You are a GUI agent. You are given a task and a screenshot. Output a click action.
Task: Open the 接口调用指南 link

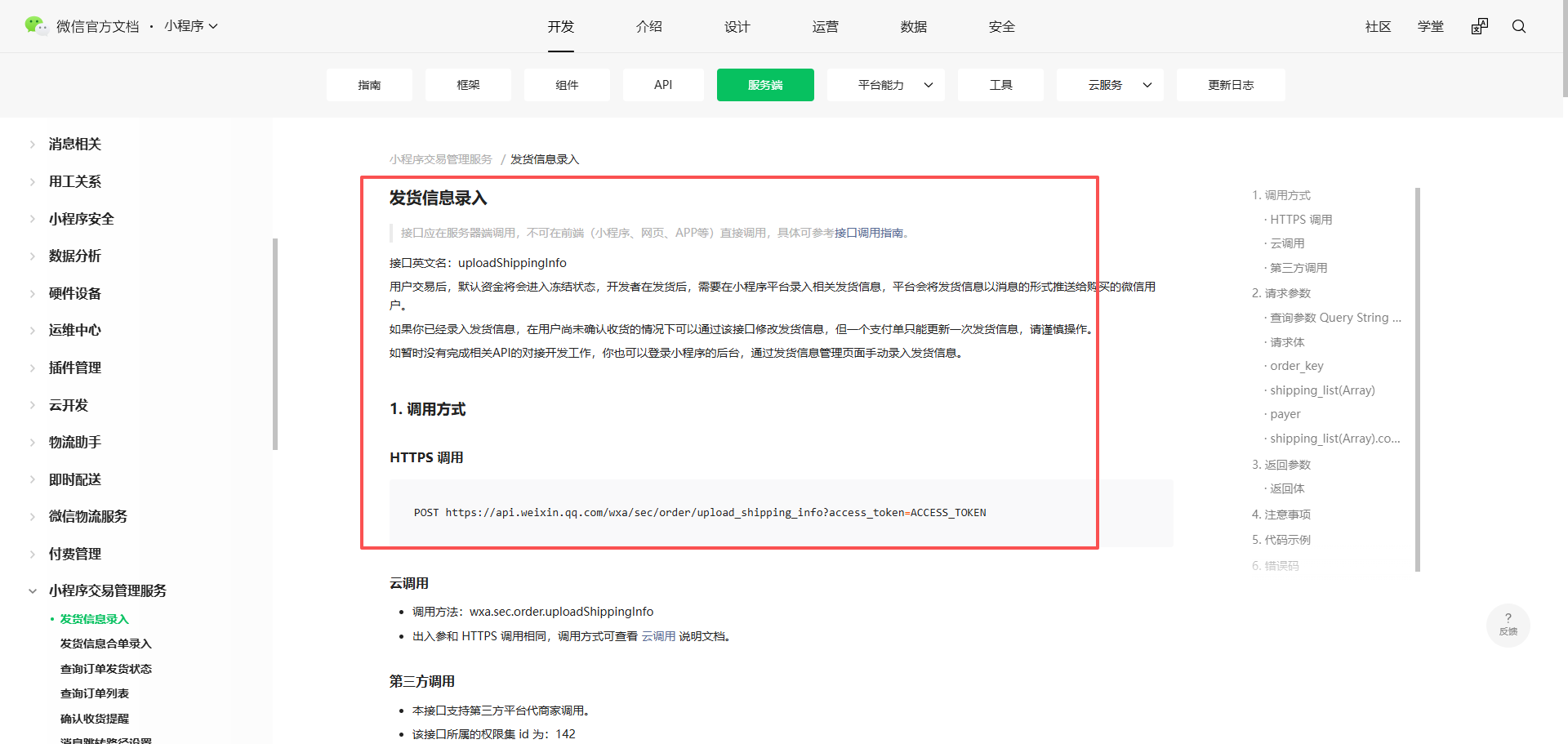pyautogui.click(x=869, y=233)
